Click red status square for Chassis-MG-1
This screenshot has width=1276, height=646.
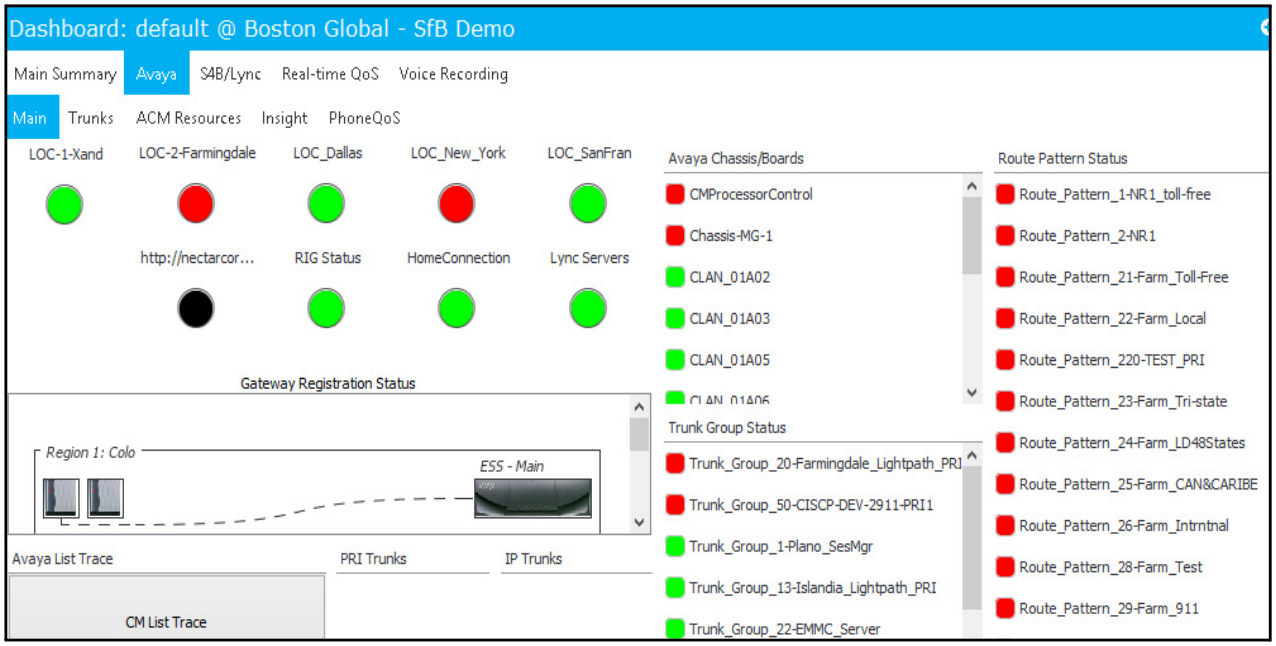[675, 236]
